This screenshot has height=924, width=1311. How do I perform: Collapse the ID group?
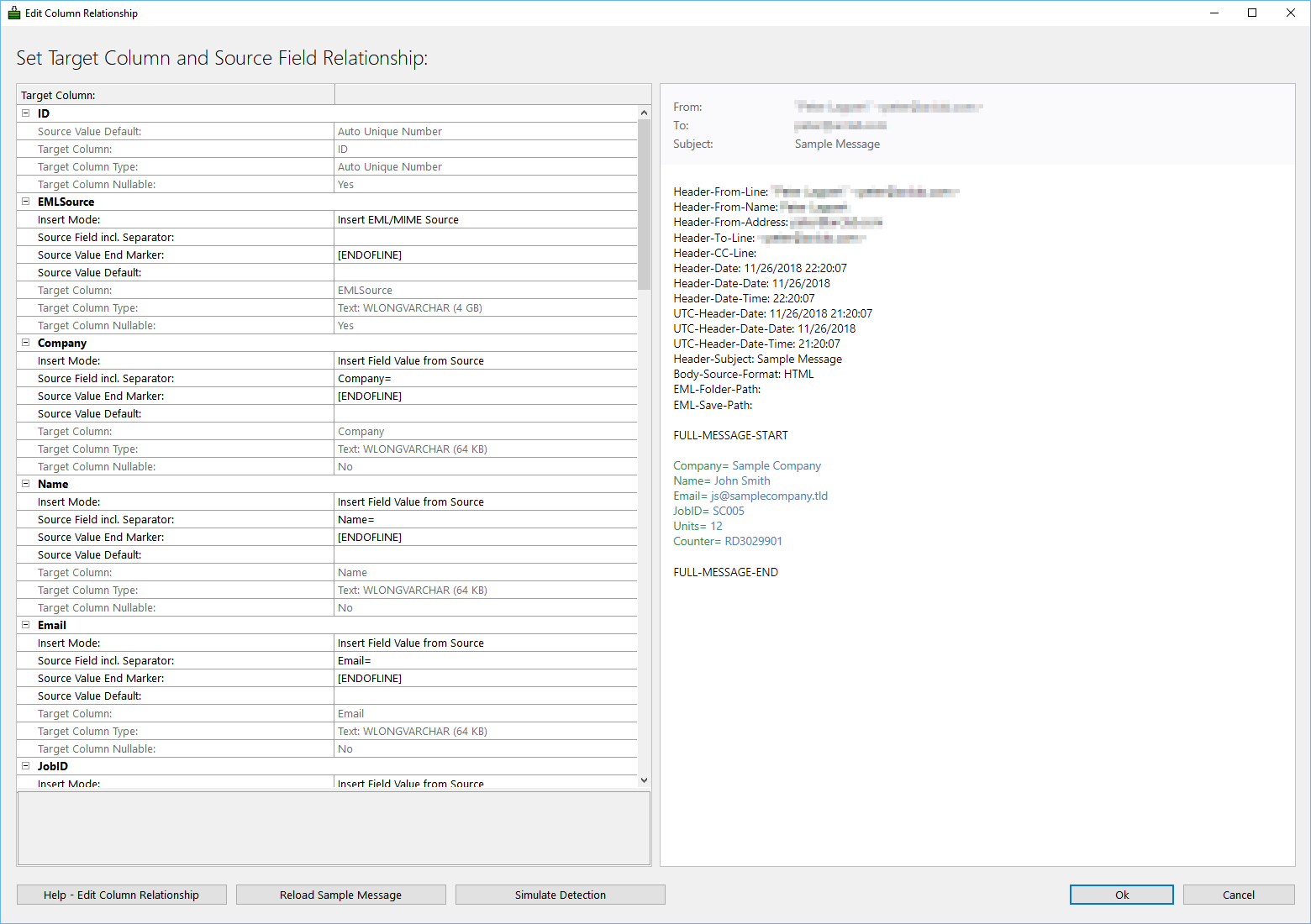click(25, 113)
